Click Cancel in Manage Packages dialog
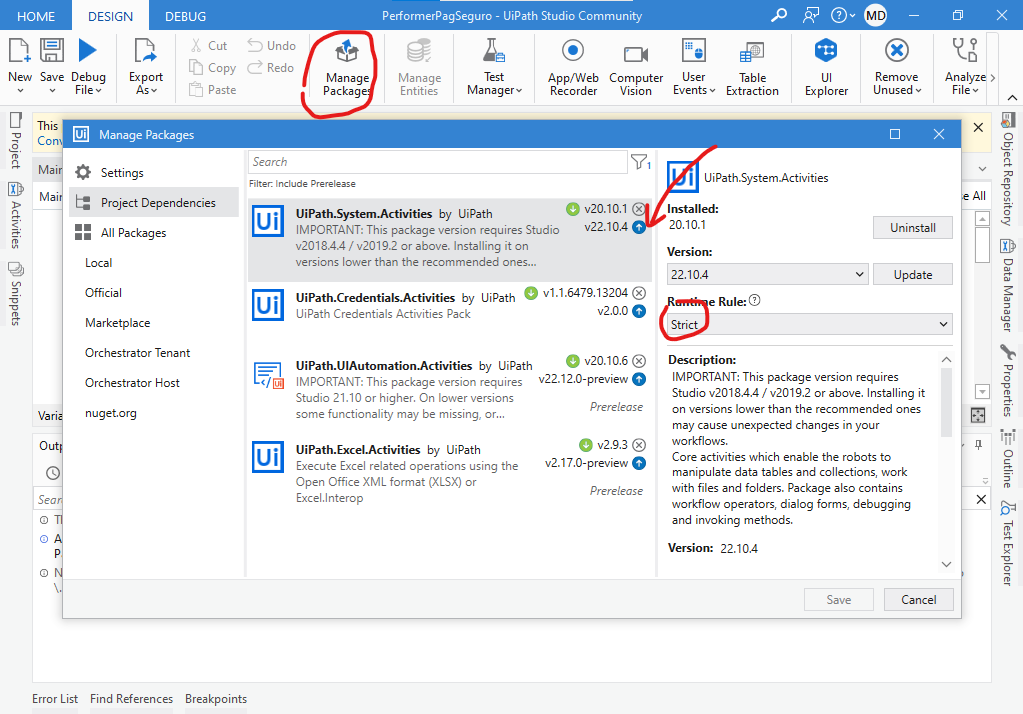This screenshot has width=1023, height=714. pos(918,600)
